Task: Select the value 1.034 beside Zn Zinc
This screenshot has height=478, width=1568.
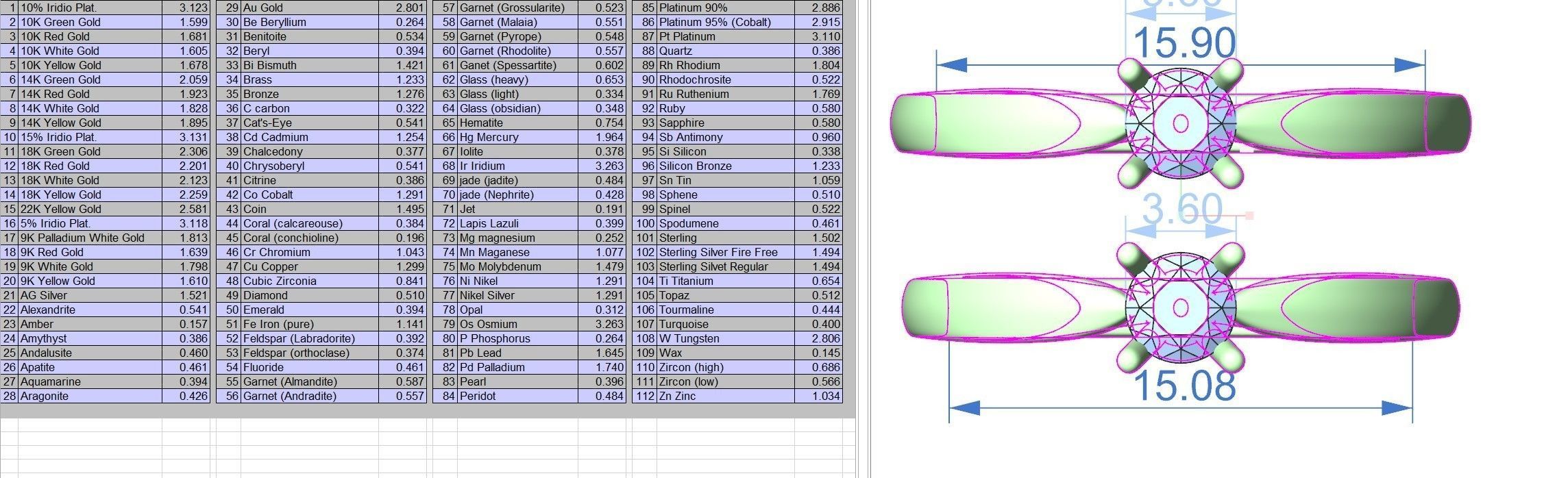Action: (818, 396)
